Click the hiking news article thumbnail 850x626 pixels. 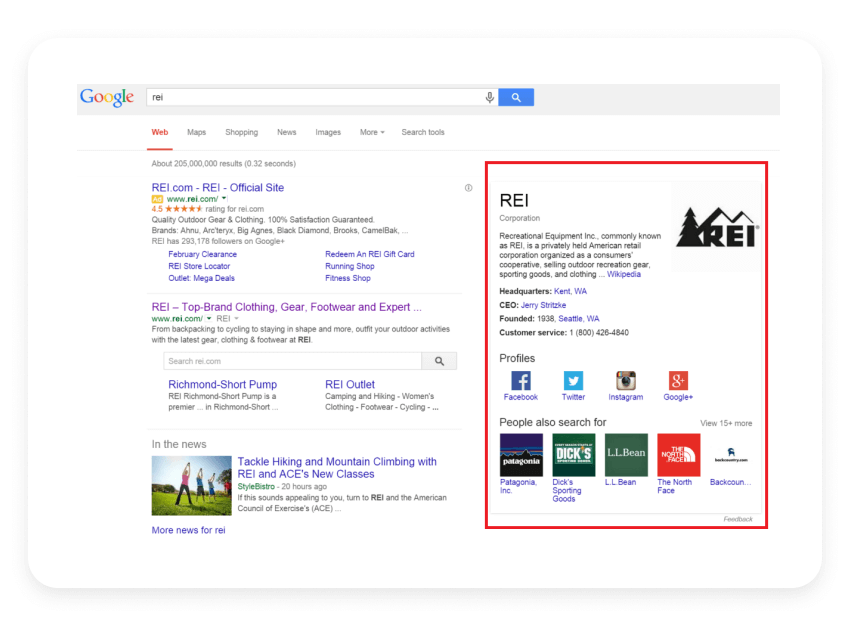click(191, 485)
